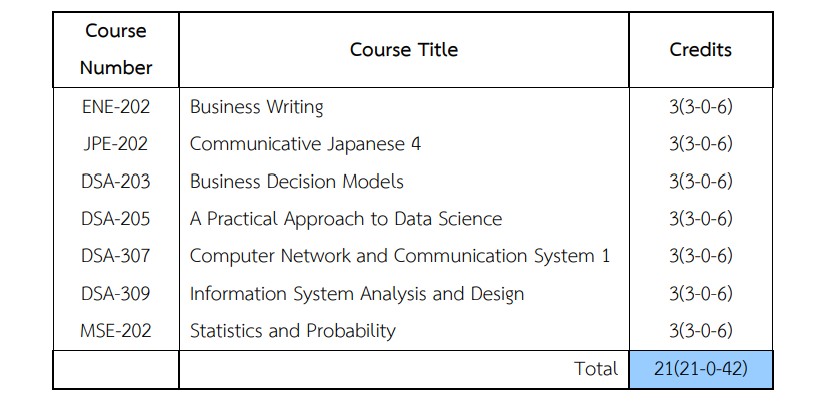Select the DSA-307 course number cell

click(116, 256)
